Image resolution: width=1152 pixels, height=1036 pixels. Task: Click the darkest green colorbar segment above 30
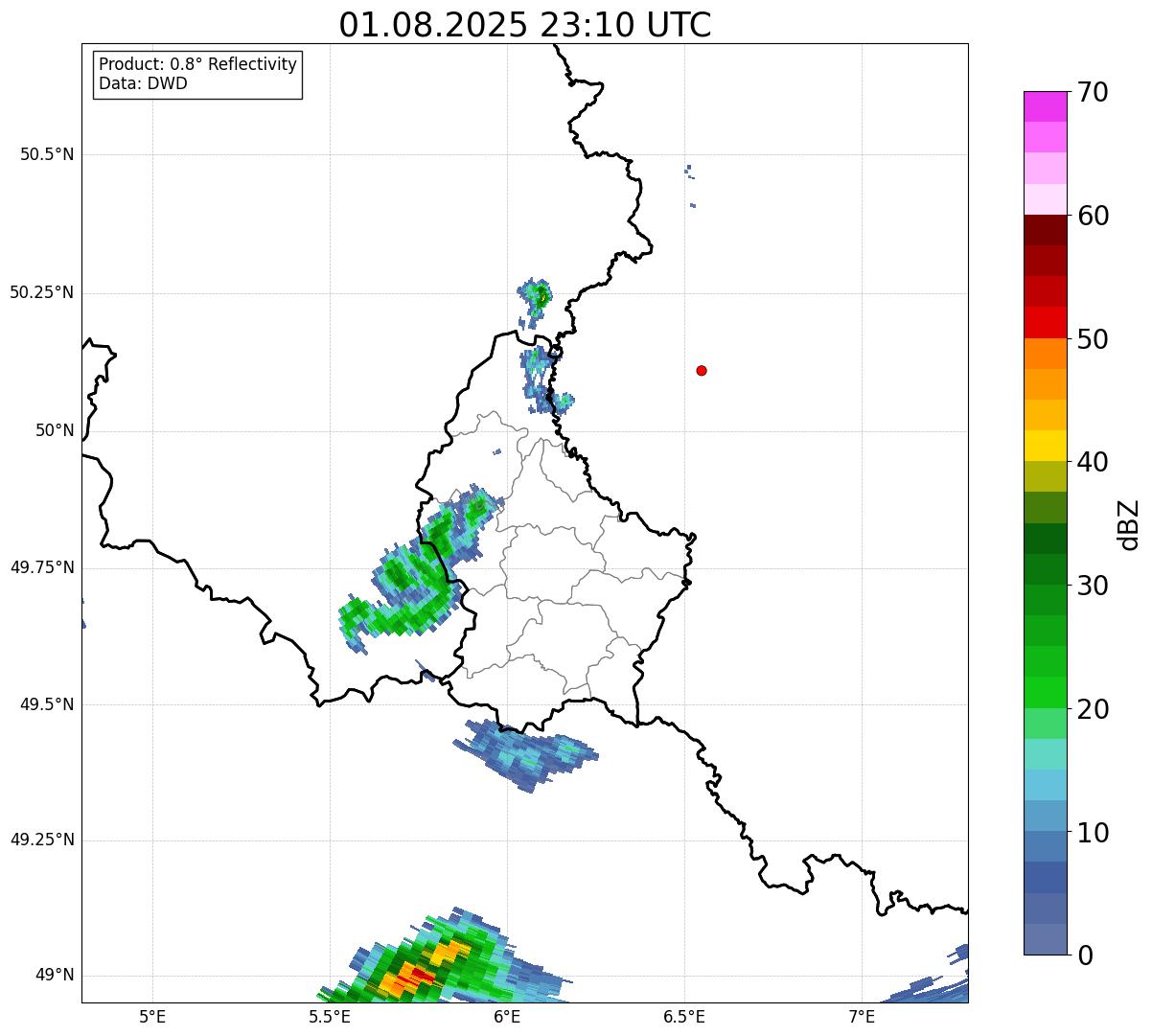click(x=1045, y=539)
